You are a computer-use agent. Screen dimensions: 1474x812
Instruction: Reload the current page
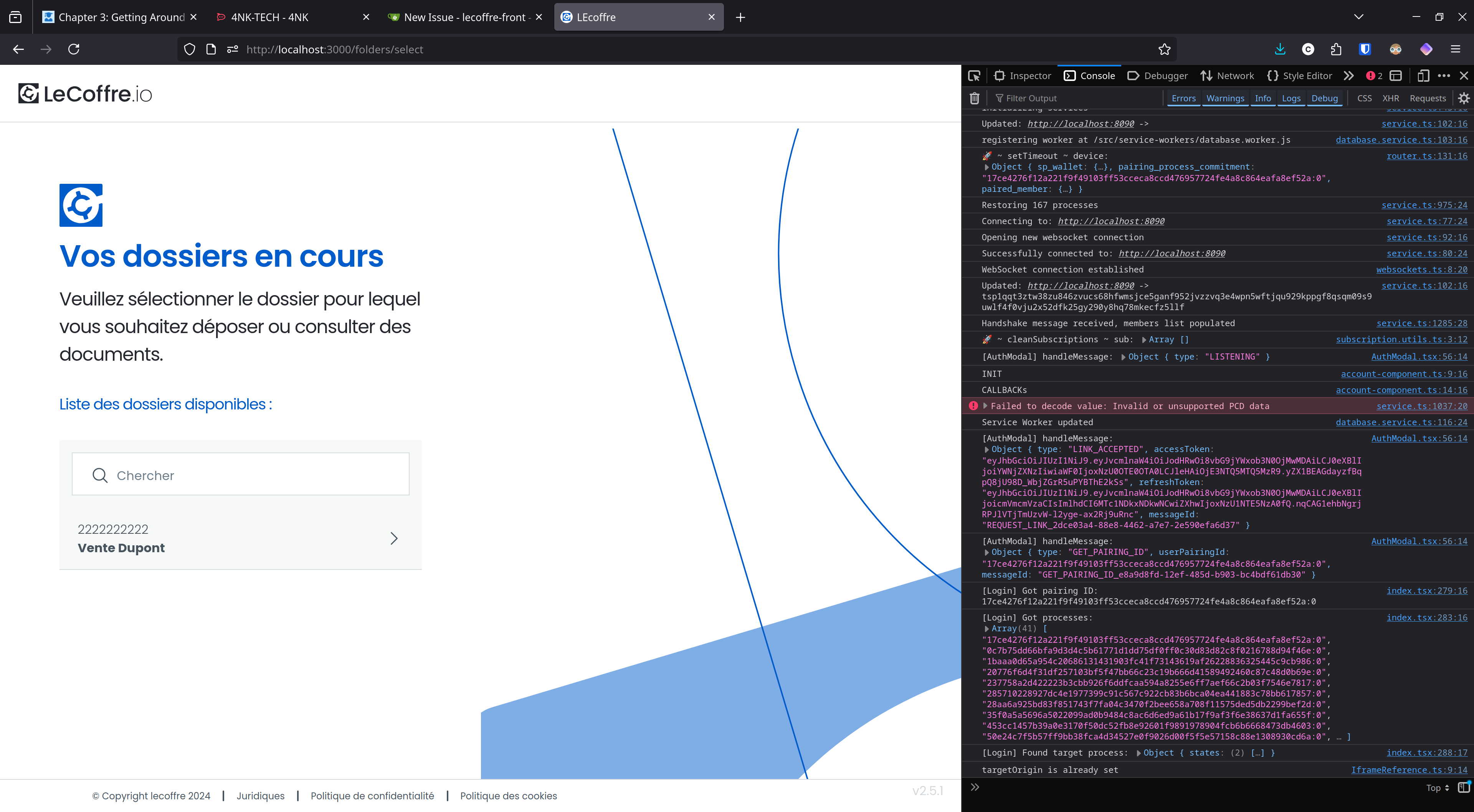(x=74, y=49)
